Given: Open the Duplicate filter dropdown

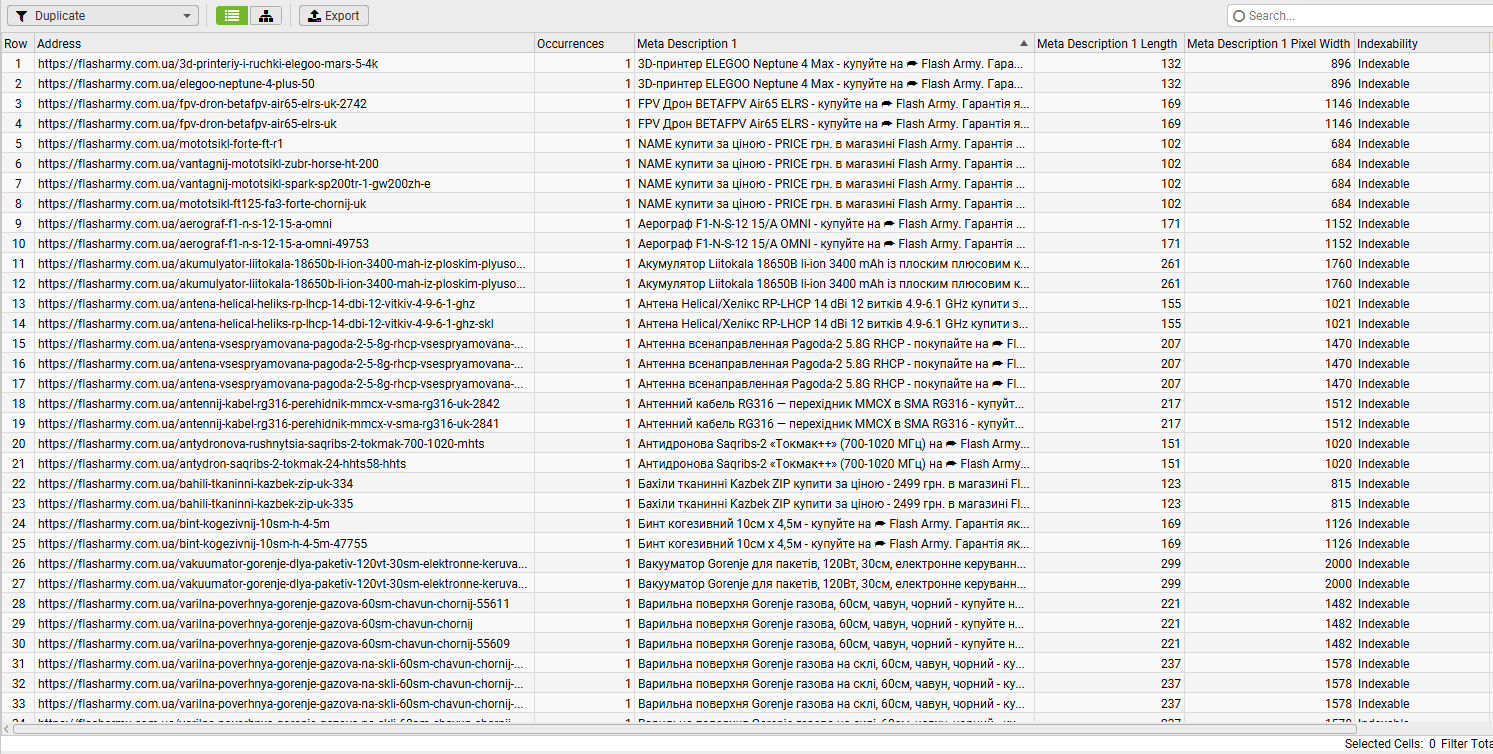Looking at the screenshot, I should (x=103, y=16).
